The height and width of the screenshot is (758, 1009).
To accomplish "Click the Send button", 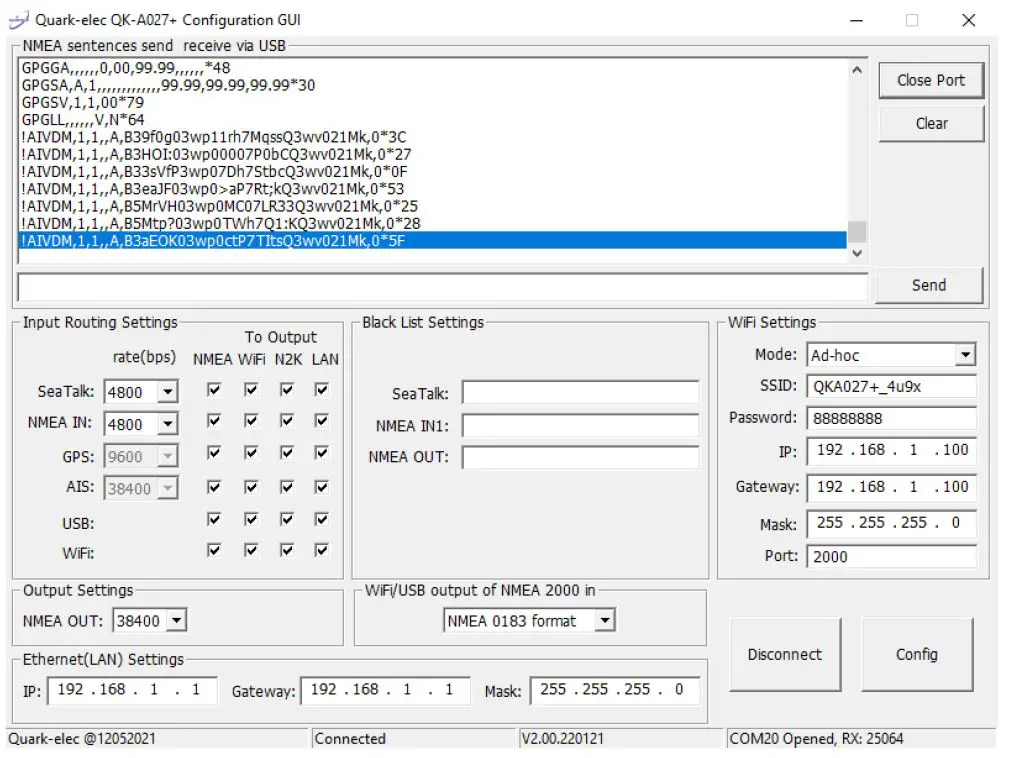I will (928, 285).
